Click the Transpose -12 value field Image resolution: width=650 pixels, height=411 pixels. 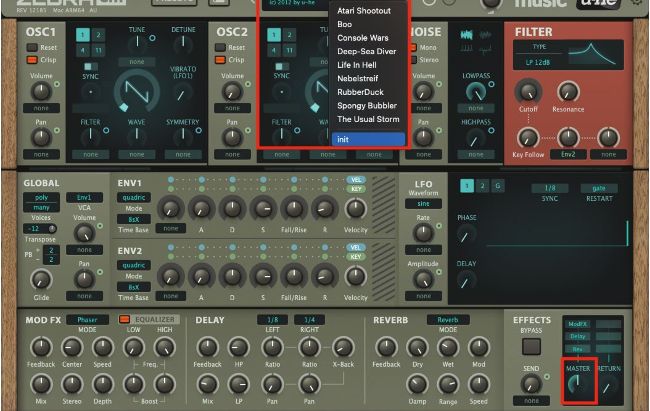point(40,229)
